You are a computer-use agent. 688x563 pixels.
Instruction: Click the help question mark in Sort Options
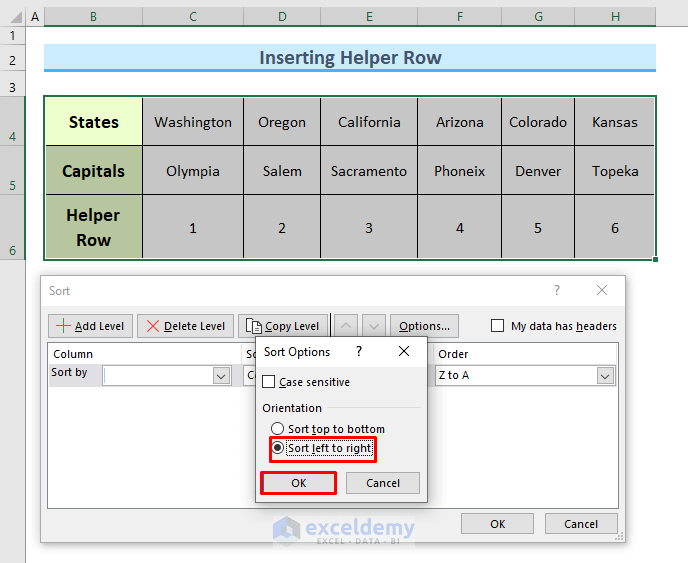pos(359,351)
